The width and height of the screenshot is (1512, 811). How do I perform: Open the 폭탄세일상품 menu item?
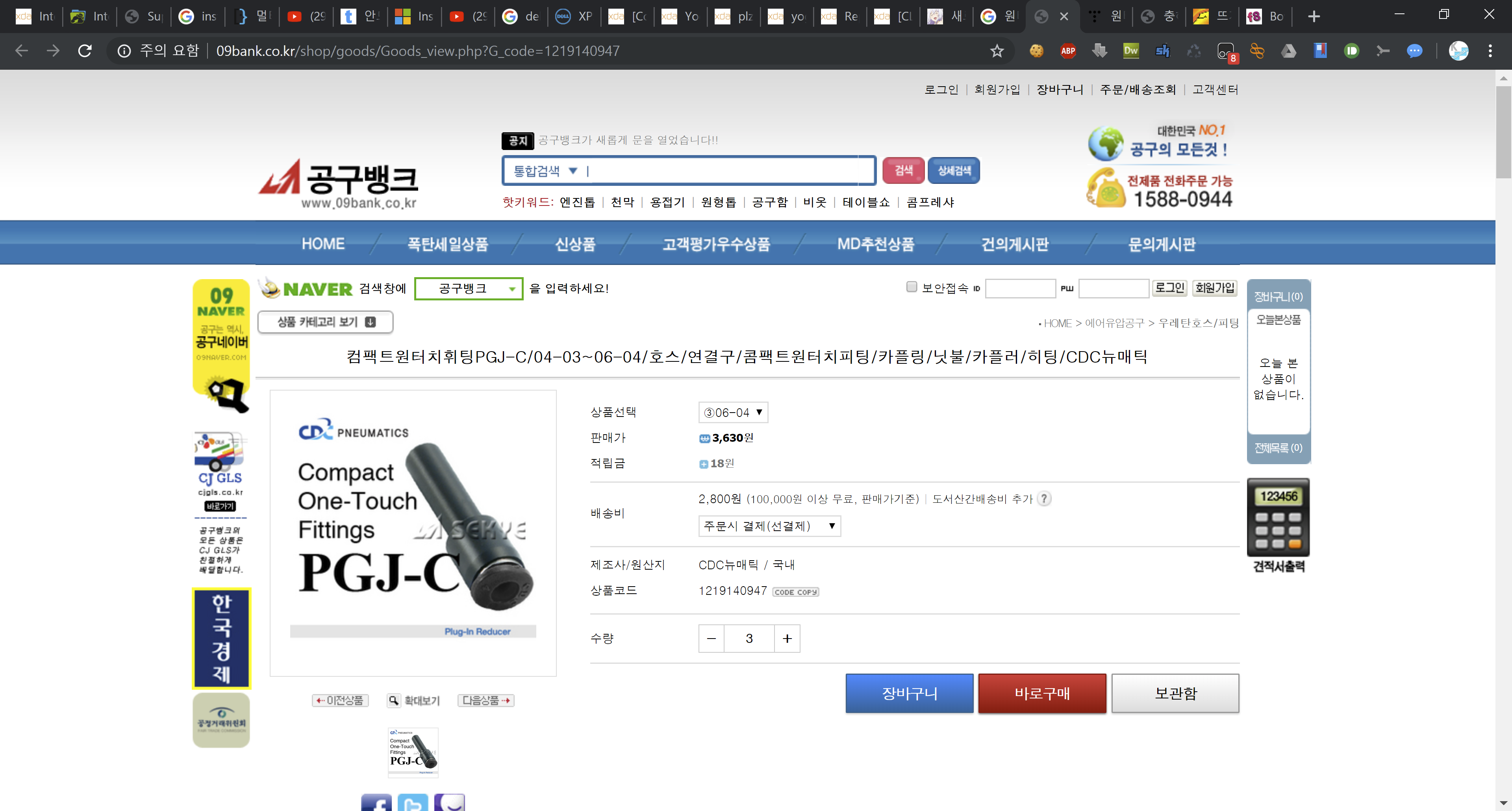[x=448, y=244]
